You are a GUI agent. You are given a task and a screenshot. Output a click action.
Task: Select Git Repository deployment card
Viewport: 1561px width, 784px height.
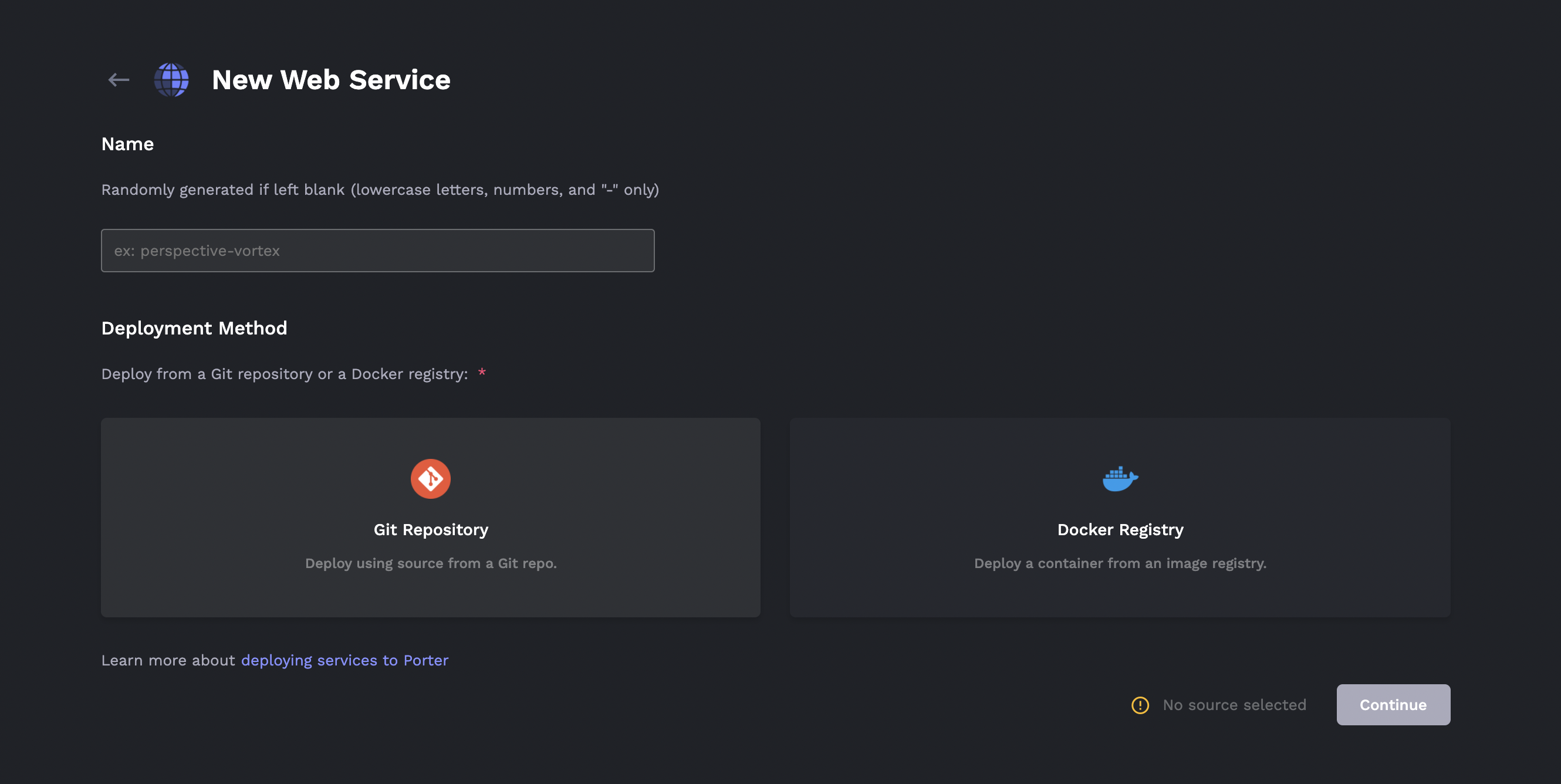click(430, 518)
